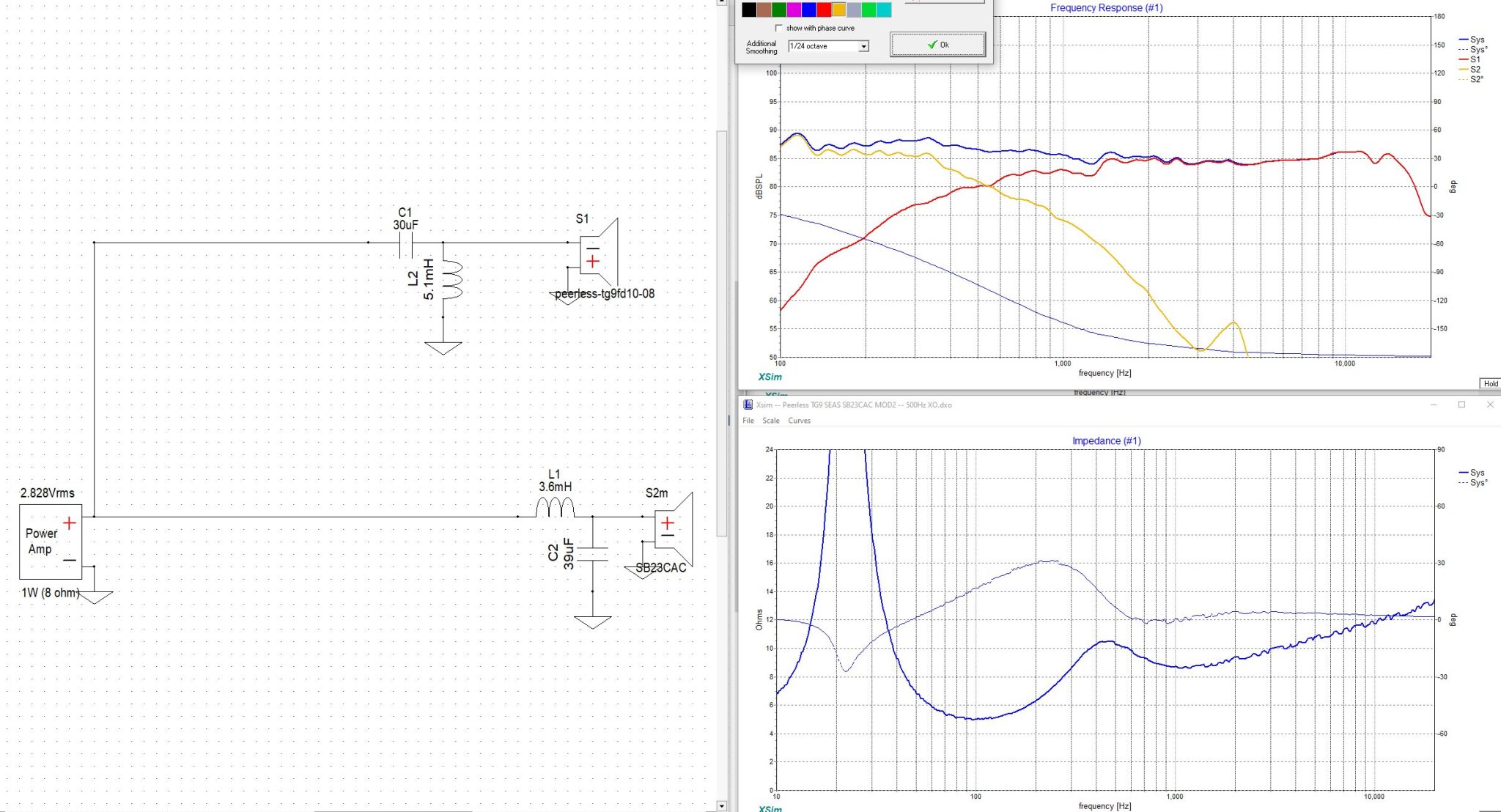Select the S1 speaker driver symbol
Screen dimensions: 1501x812
point(599,253)
